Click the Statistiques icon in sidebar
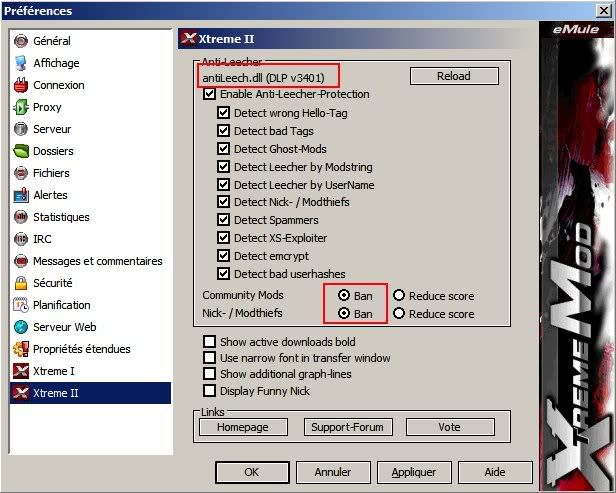 click(x=21, y=217)
